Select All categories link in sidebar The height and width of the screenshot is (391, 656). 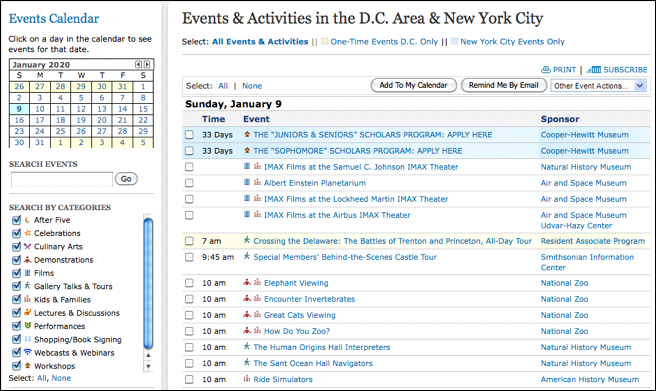click(x=41, y=378)
